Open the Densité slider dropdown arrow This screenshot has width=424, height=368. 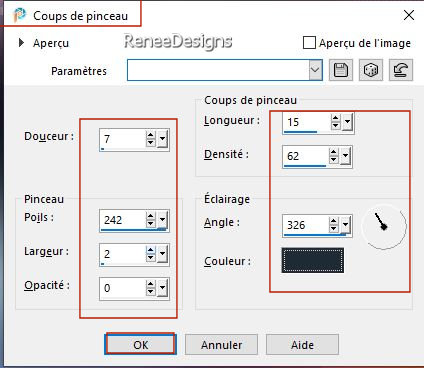pos(345,156)
